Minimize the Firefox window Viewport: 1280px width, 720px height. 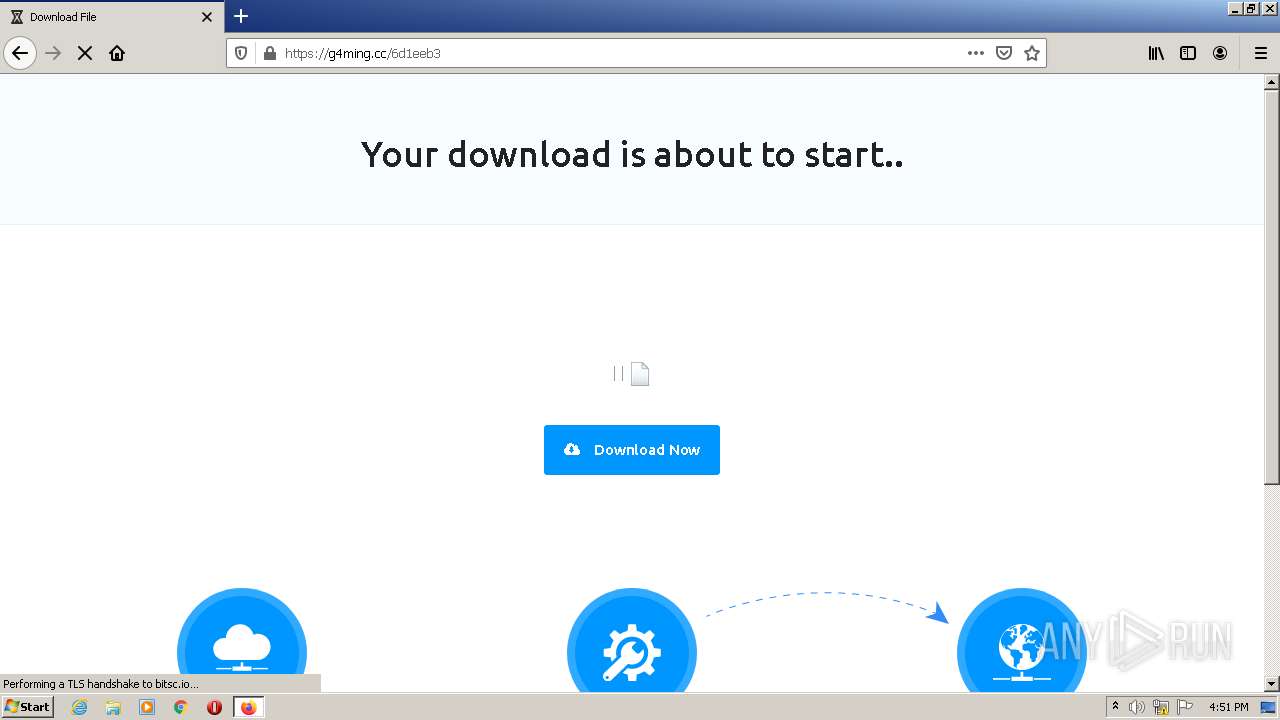point(1235,8)
